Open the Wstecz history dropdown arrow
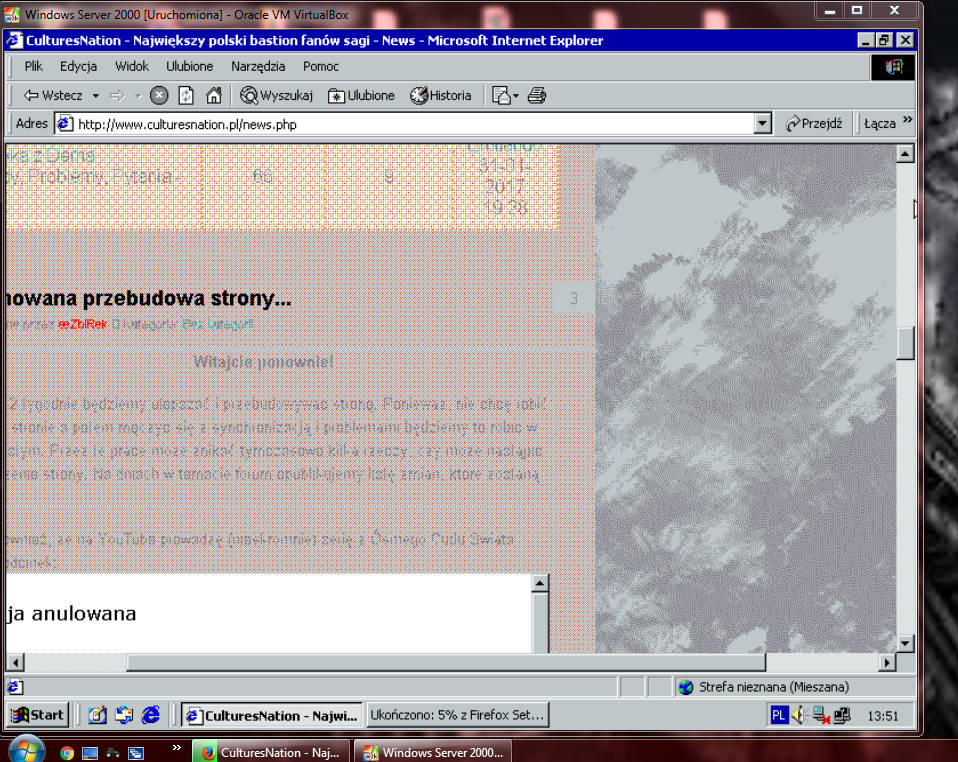Image resolution: width=958 pixels, height=762 pixels. 95,96
